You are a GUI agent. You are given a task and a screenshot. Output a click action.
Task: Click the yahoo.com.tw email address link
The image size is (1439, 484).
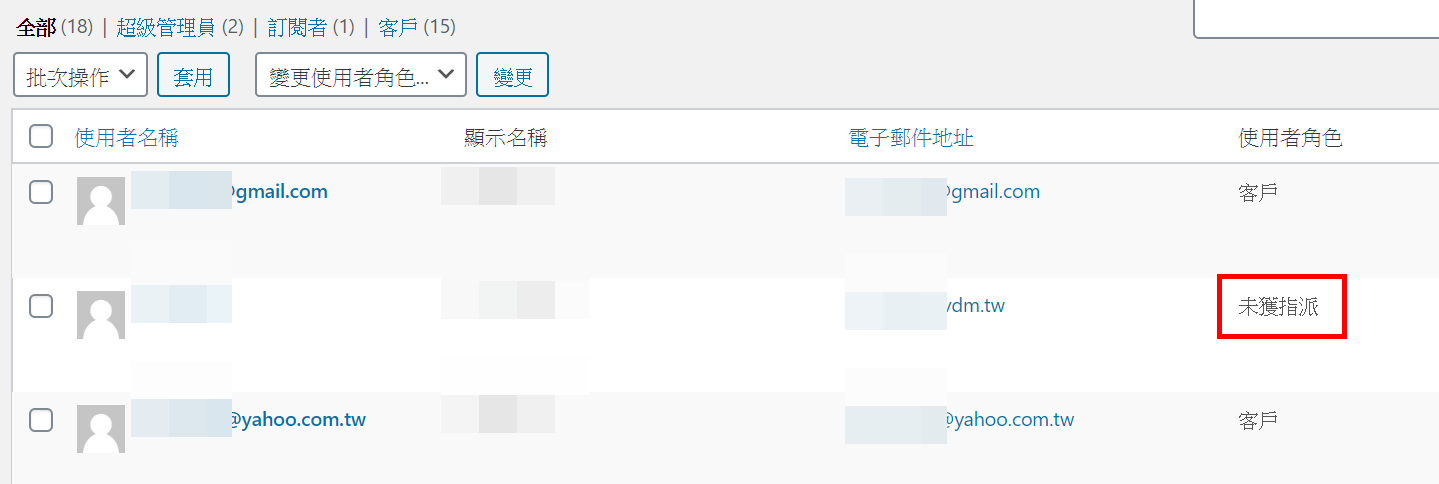pos(959,419)
